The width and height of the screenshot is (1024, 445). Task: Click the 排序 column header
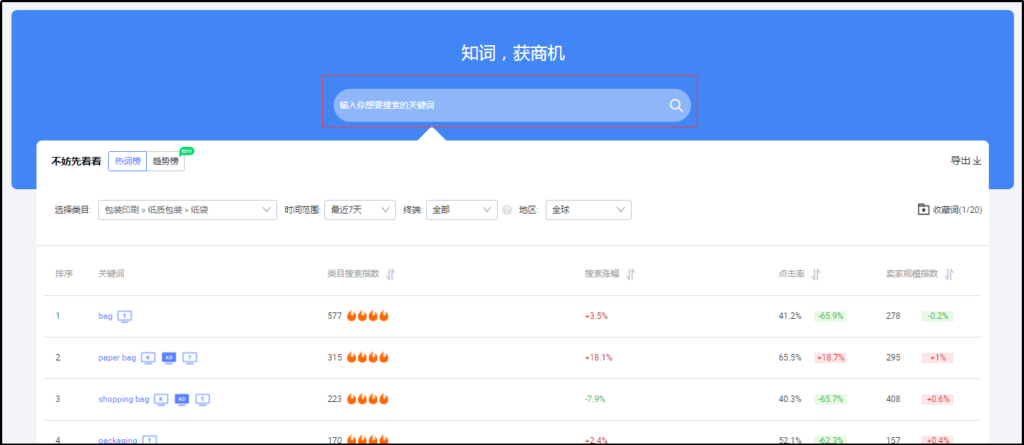64,274
